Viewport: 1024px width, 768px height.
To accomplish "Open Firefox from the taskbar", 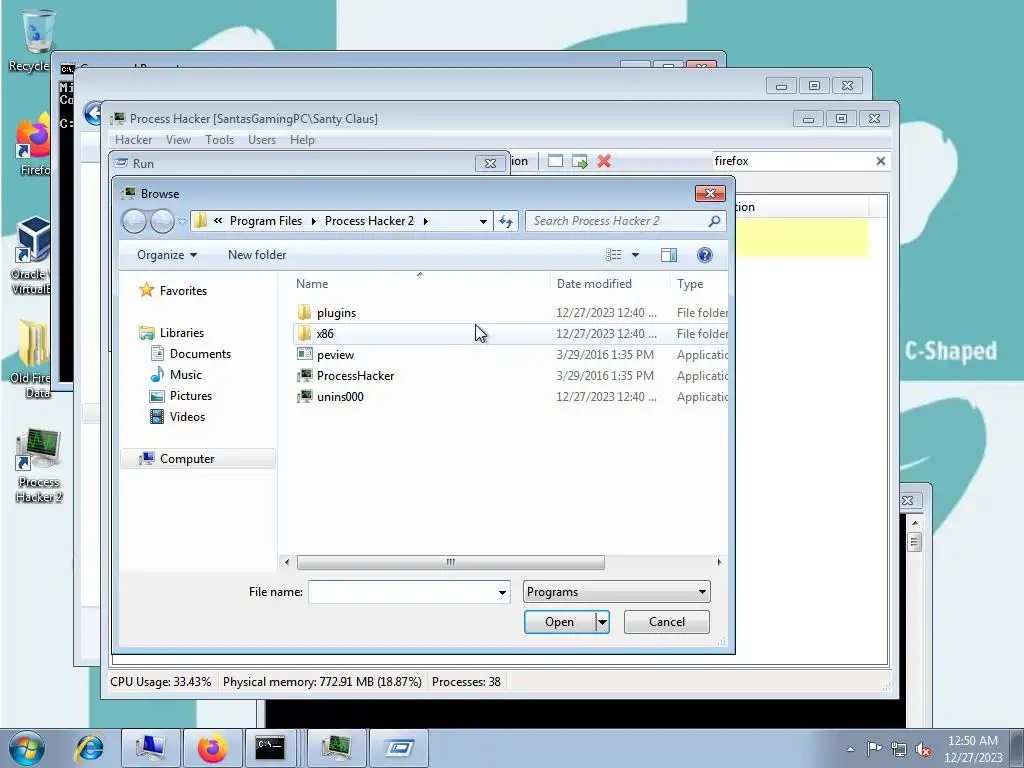I will [x=212, y=748].
